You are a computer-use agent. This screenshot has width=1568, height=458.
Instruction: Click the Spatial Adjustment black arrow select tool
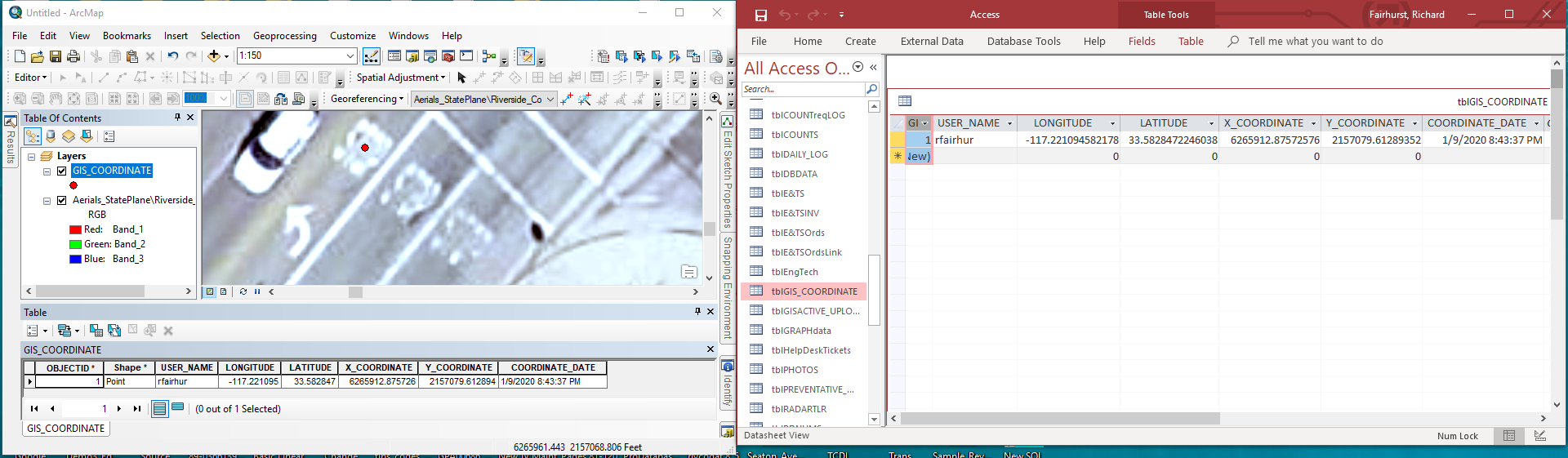click(461, 78)
